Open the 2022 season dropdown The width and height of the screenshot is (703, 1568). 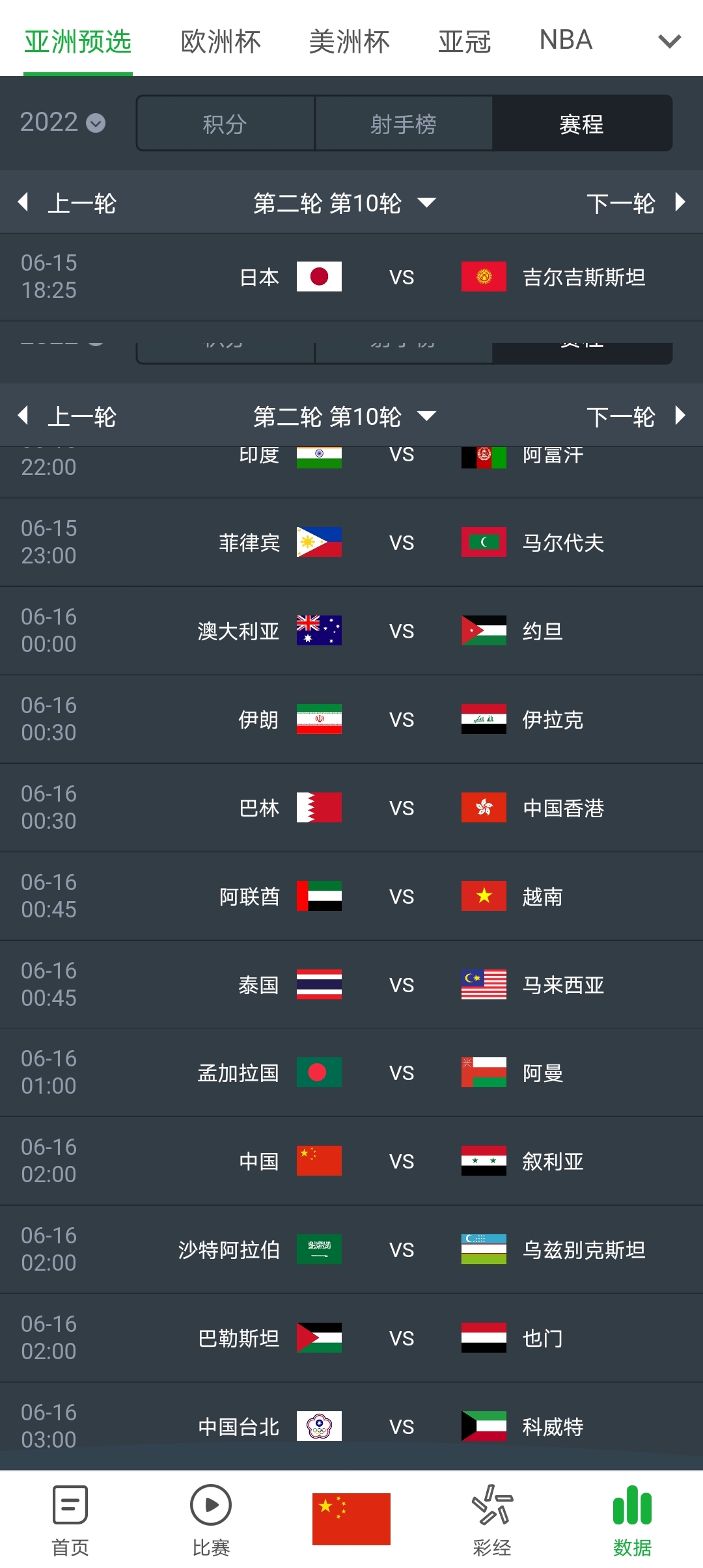coord(62,122)
